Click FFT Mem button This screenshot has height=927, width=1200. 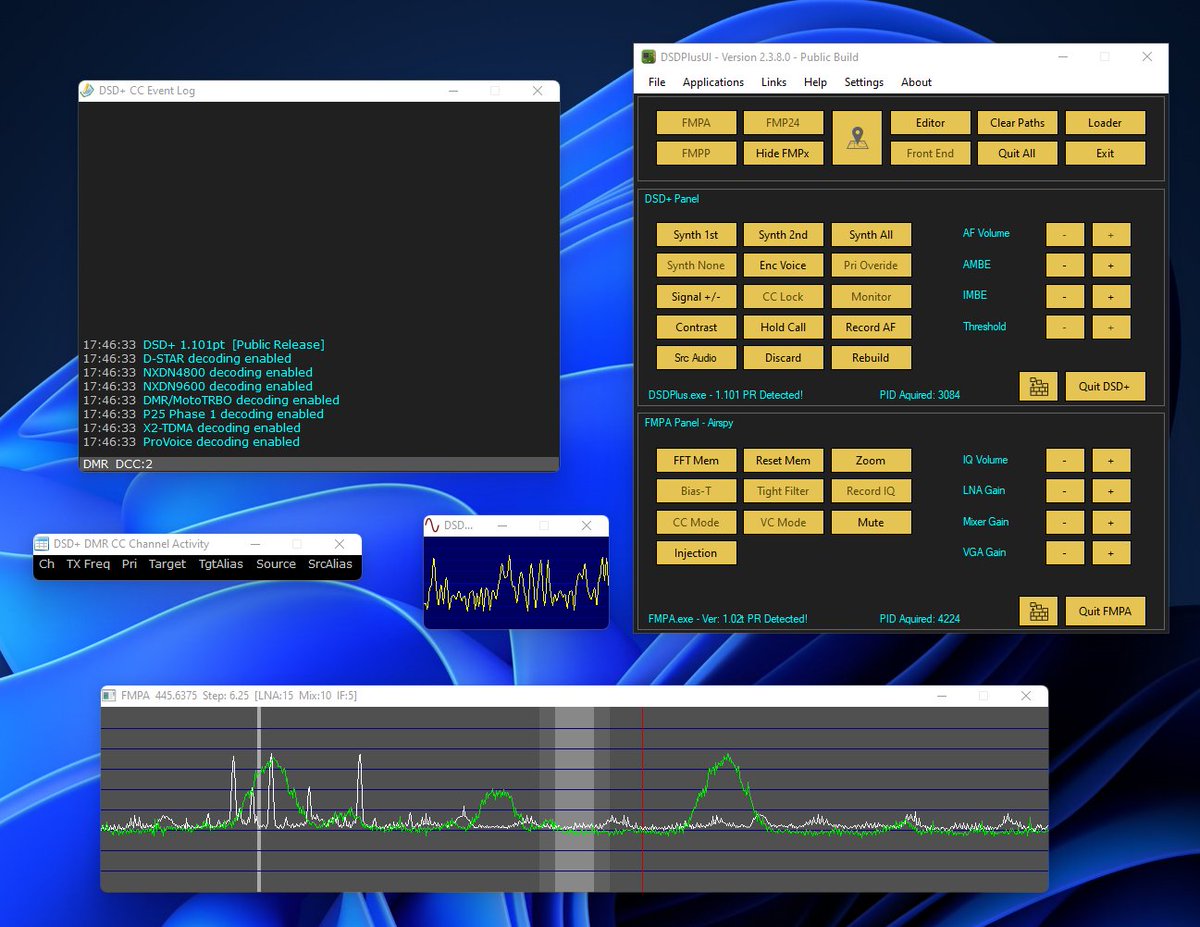coord(696,460)
